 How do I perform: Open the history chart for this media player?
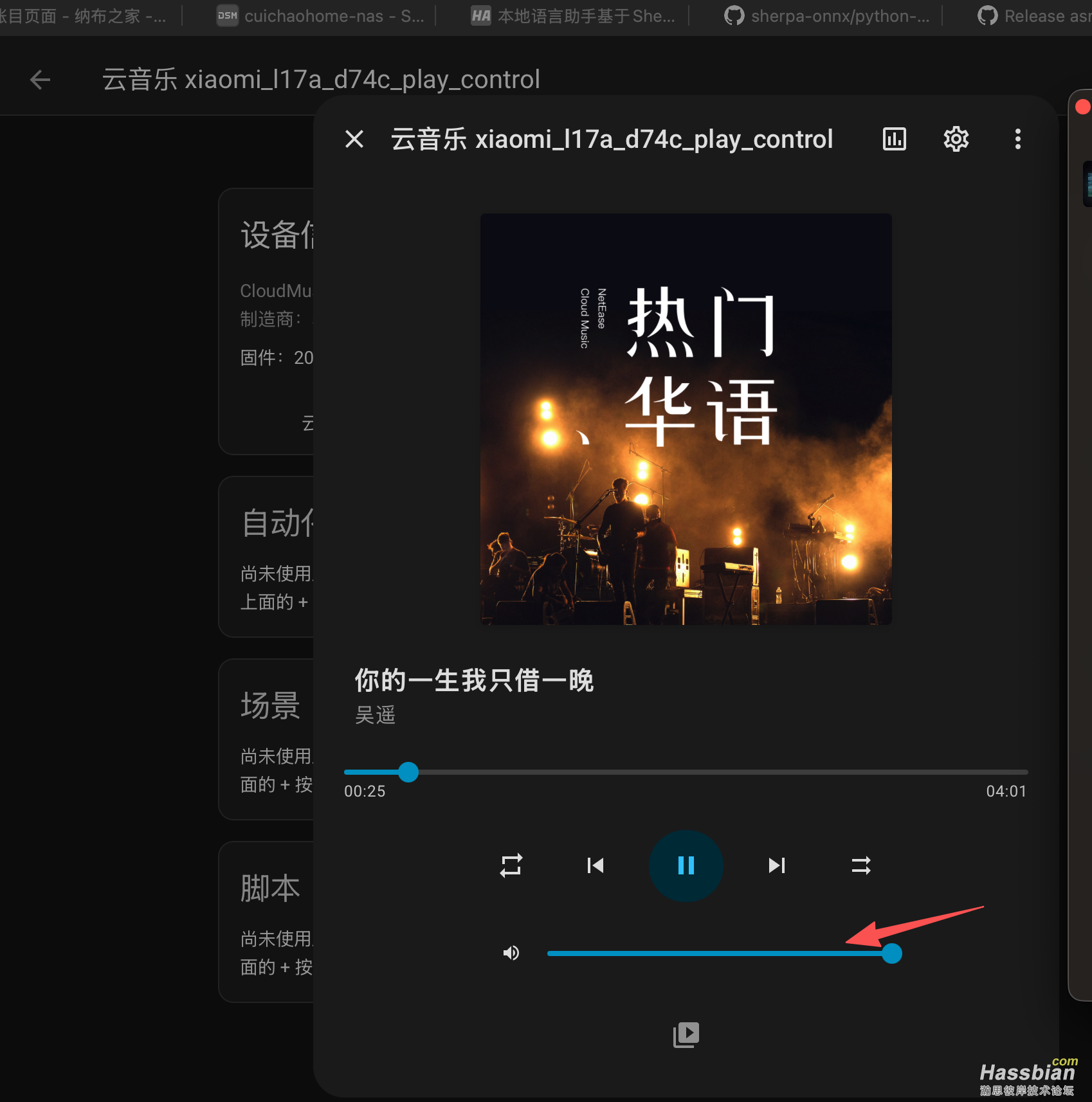click(x=893, y=139)
